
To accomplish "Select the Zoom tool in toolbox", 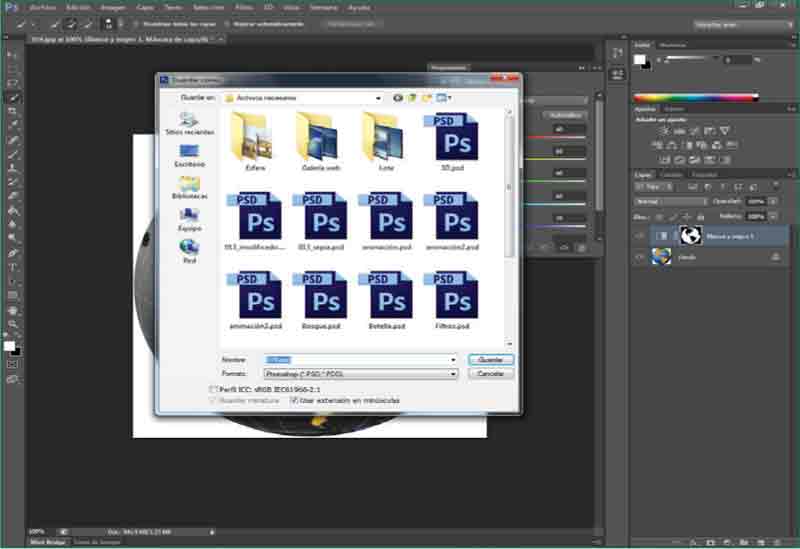I will coord(13,324).
